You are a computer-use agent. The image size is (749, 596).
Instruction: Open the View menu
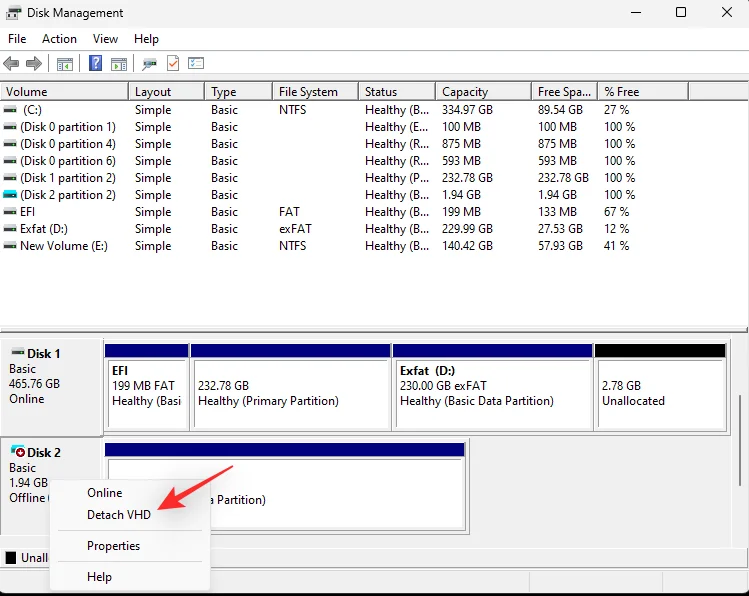coord(105,39)
